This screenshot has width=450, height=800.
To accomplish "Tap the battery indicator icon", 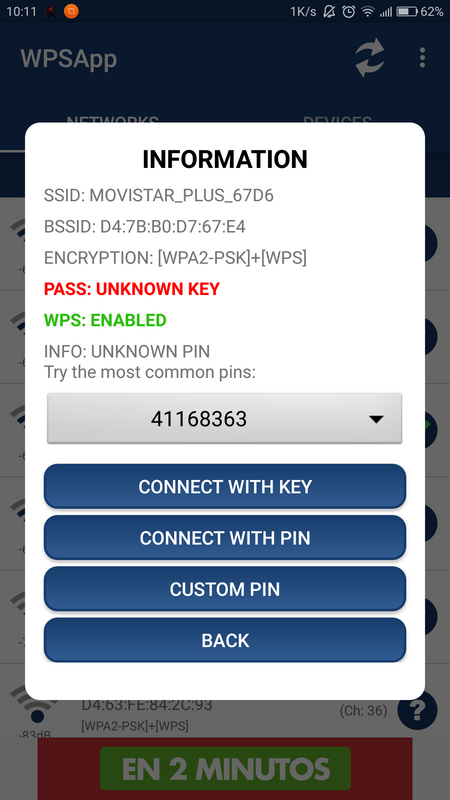I will [407, 12].
